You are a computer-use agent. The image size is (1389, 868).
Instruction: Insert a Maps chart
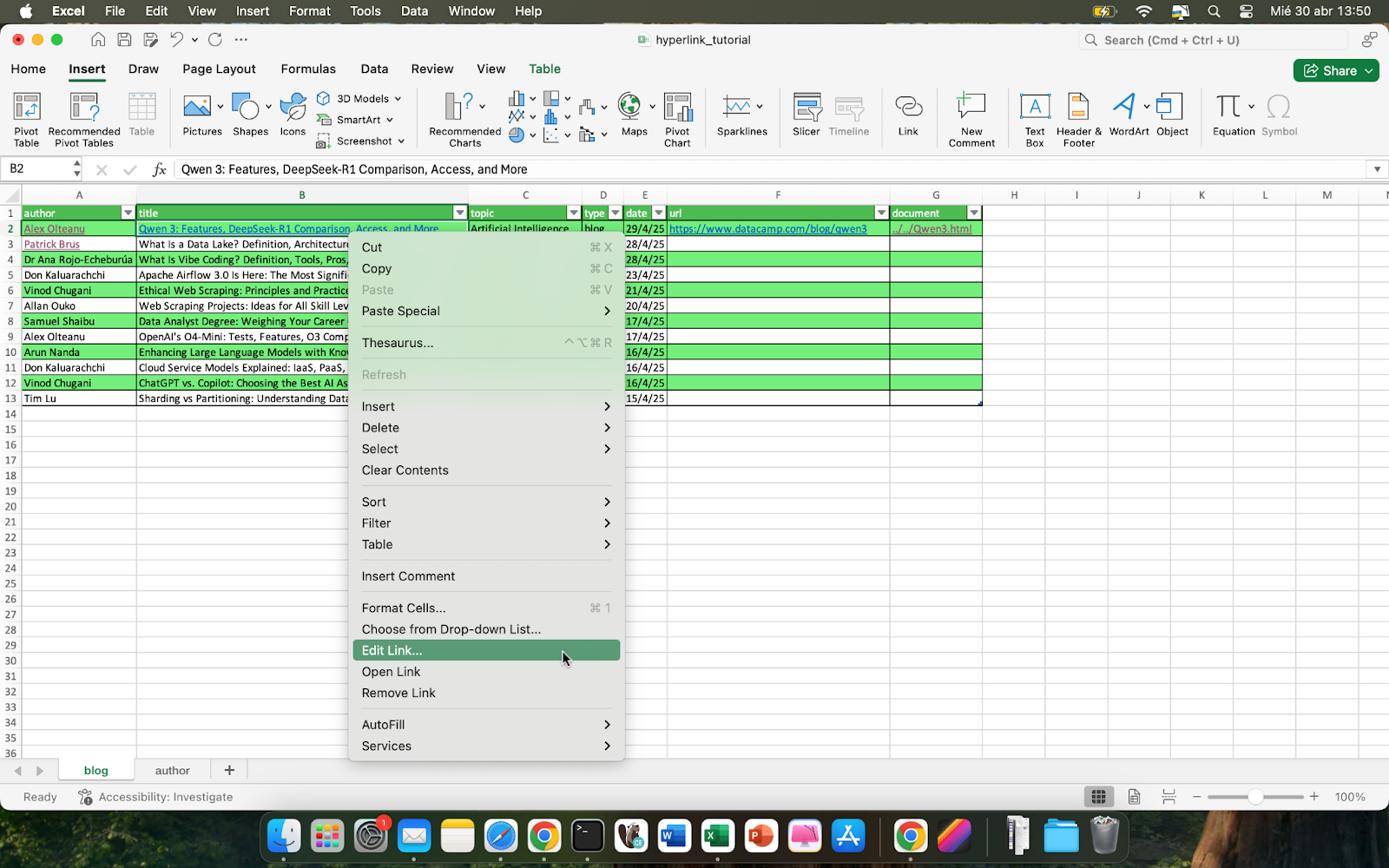tap(634, 115)
